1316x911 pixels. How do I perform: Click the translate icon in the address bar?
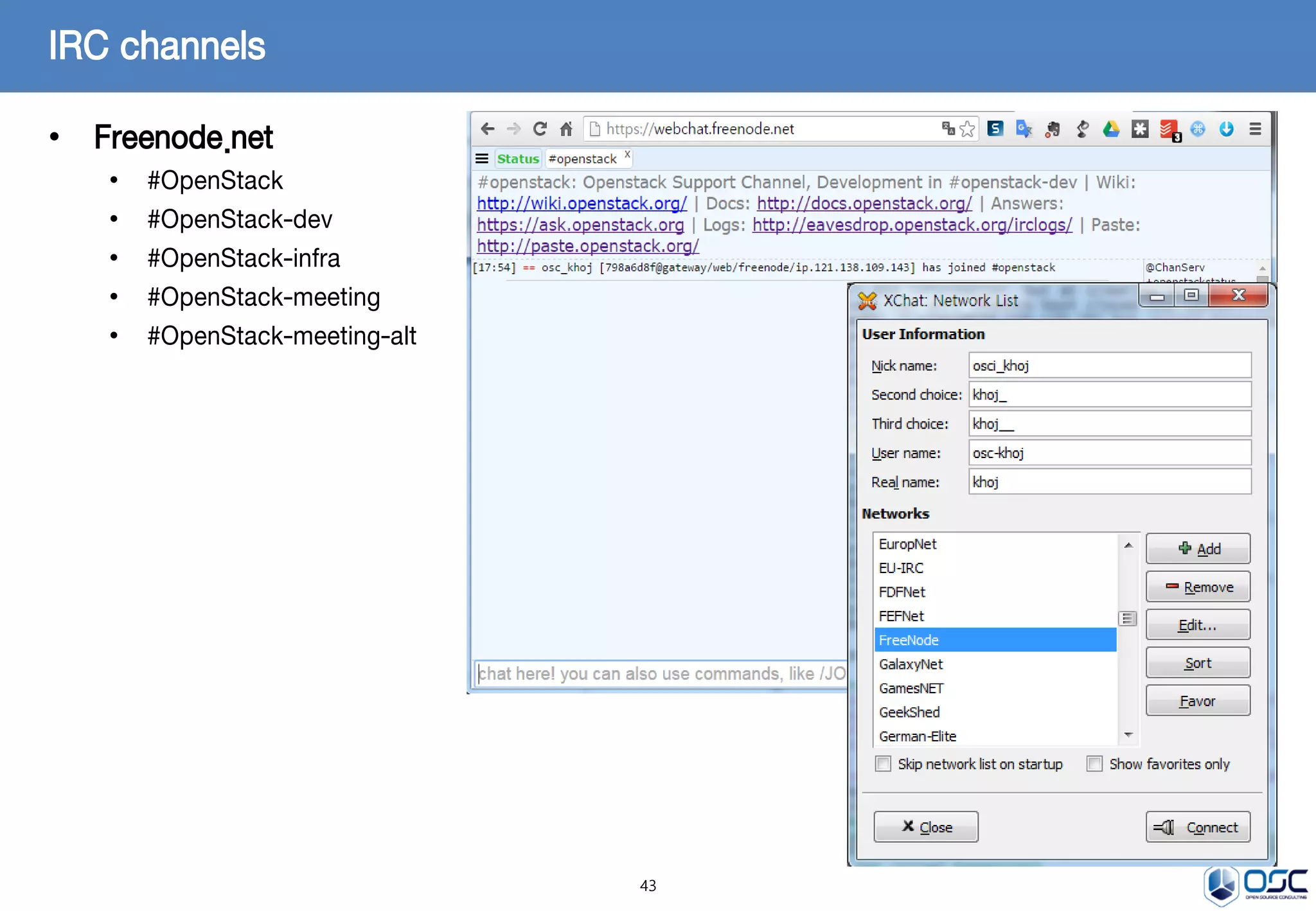coord(948,128)
